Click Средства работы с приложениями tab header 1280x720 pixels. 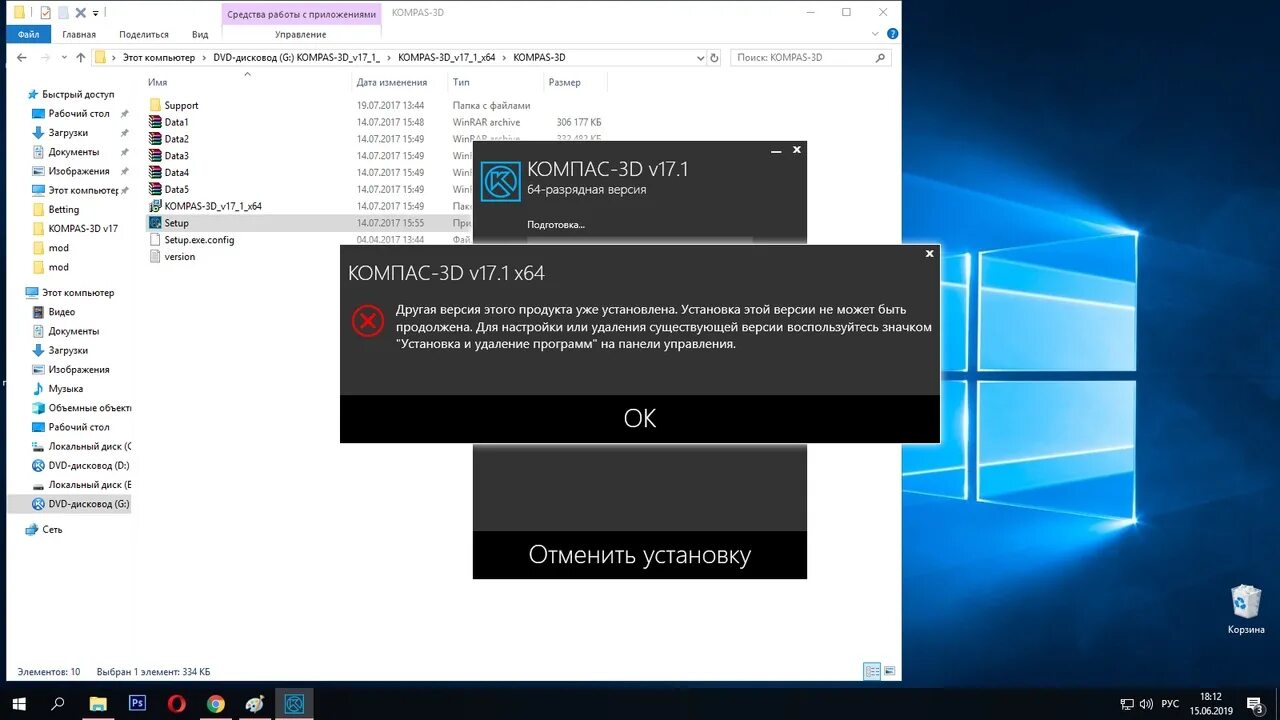click(302, 14)
